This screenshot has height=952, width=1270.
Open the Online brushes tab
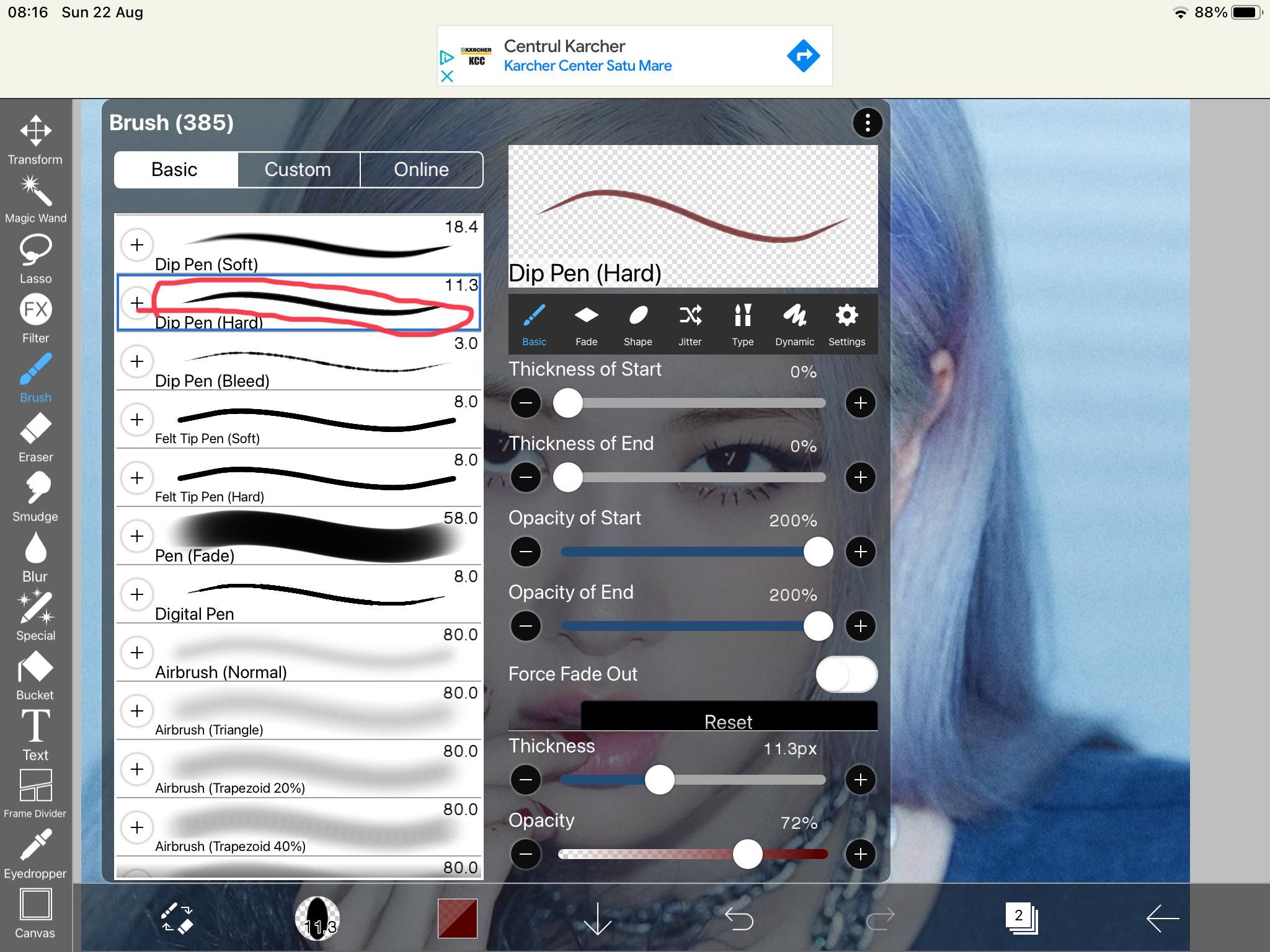(x=421, y=169)
